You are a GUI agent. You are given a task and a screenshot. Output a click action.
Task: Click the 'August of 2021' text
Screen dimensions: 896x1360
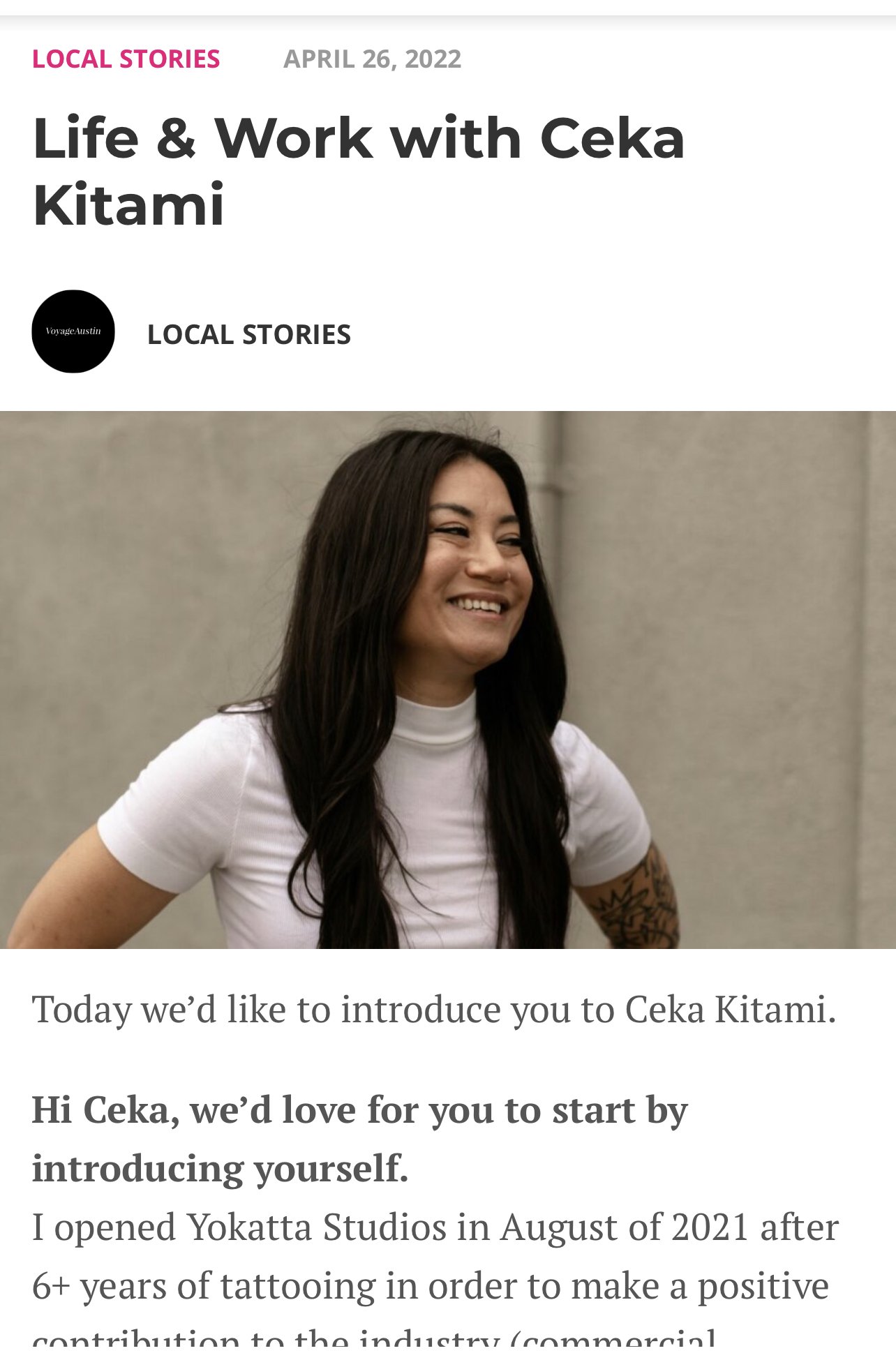(625, 1227)
